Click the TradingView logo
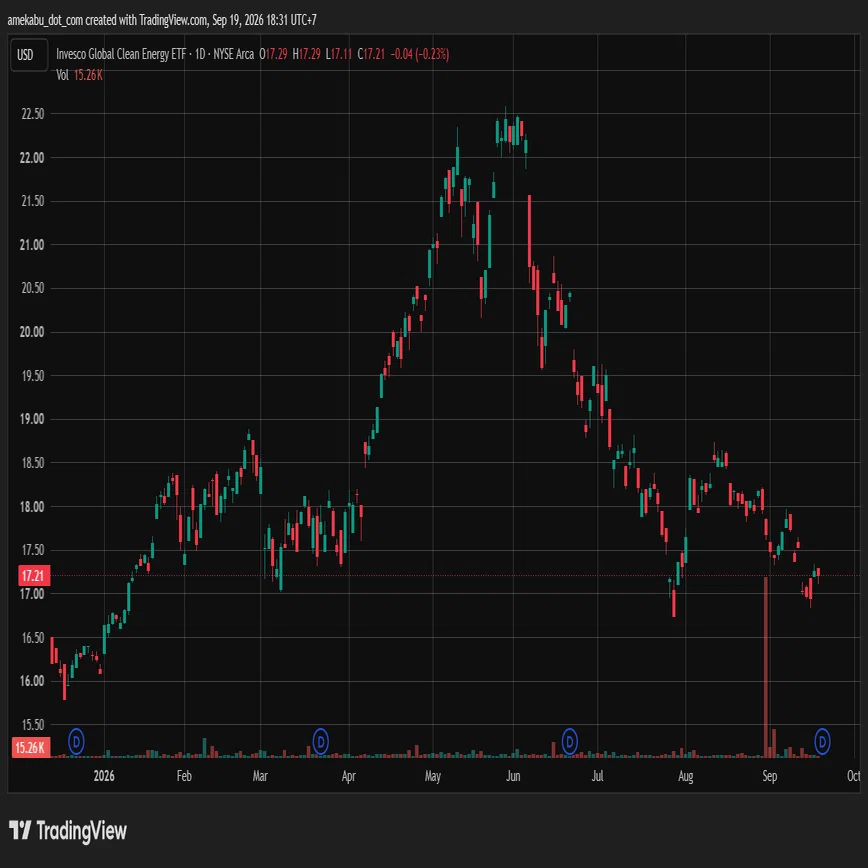Viewport: 868px width, 868px height. 68,831
